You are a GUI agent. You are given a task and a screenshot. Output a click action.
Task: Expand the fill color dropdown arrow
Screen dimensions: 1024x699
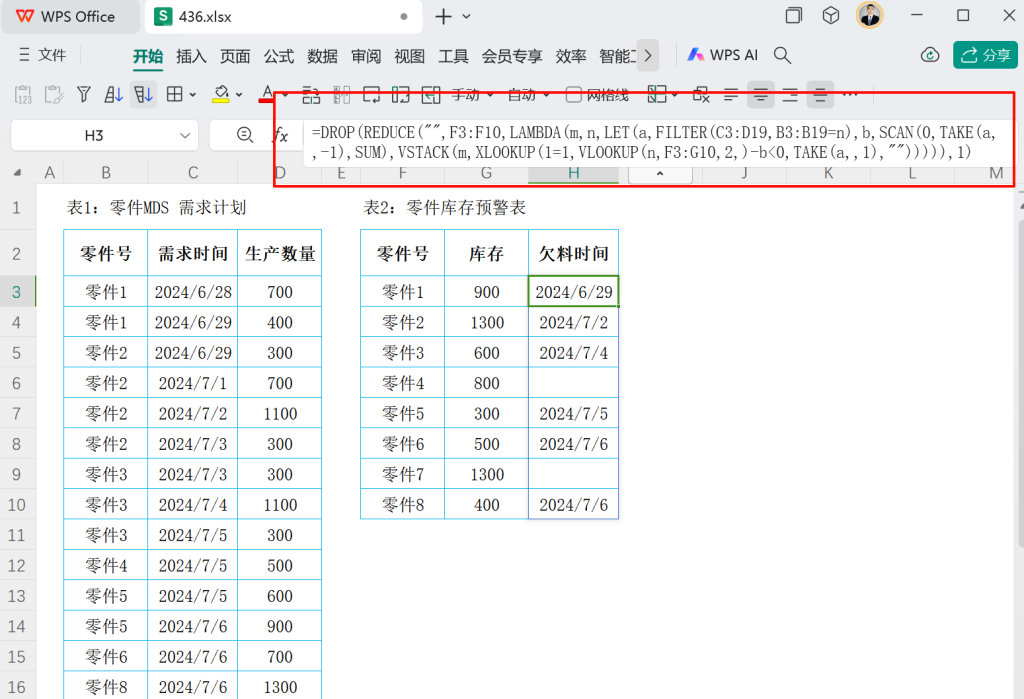click(239, 95)
